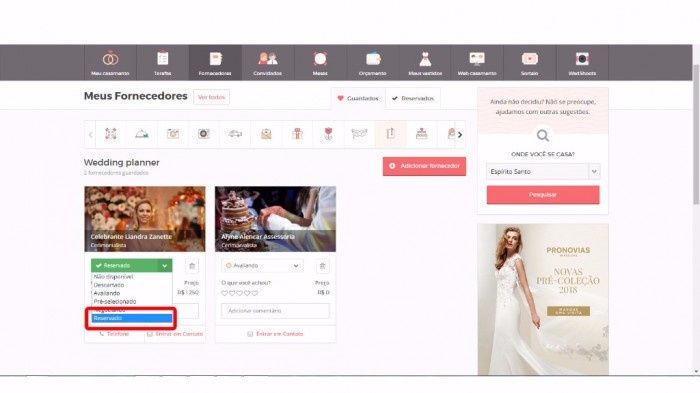This screenshot has width=700, height=393.
Task: Delete Celebrante Liandra Zanette with trash icon
Action: click(192, 266)
